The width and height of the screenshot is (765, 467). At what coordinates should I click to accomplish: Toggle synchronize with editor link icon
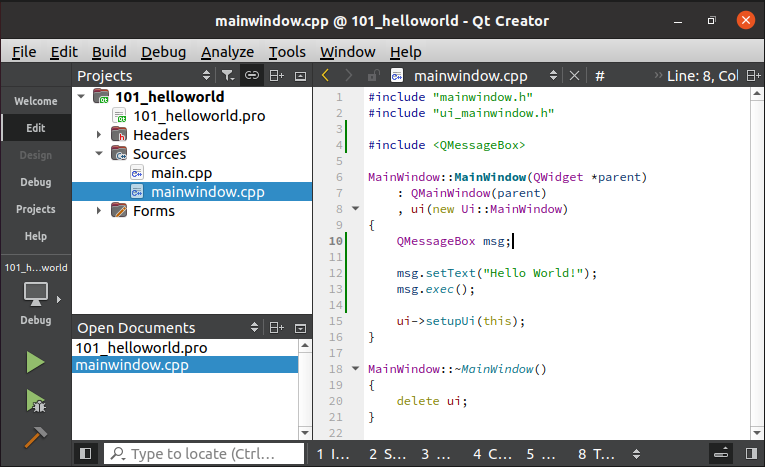(252, 76)
